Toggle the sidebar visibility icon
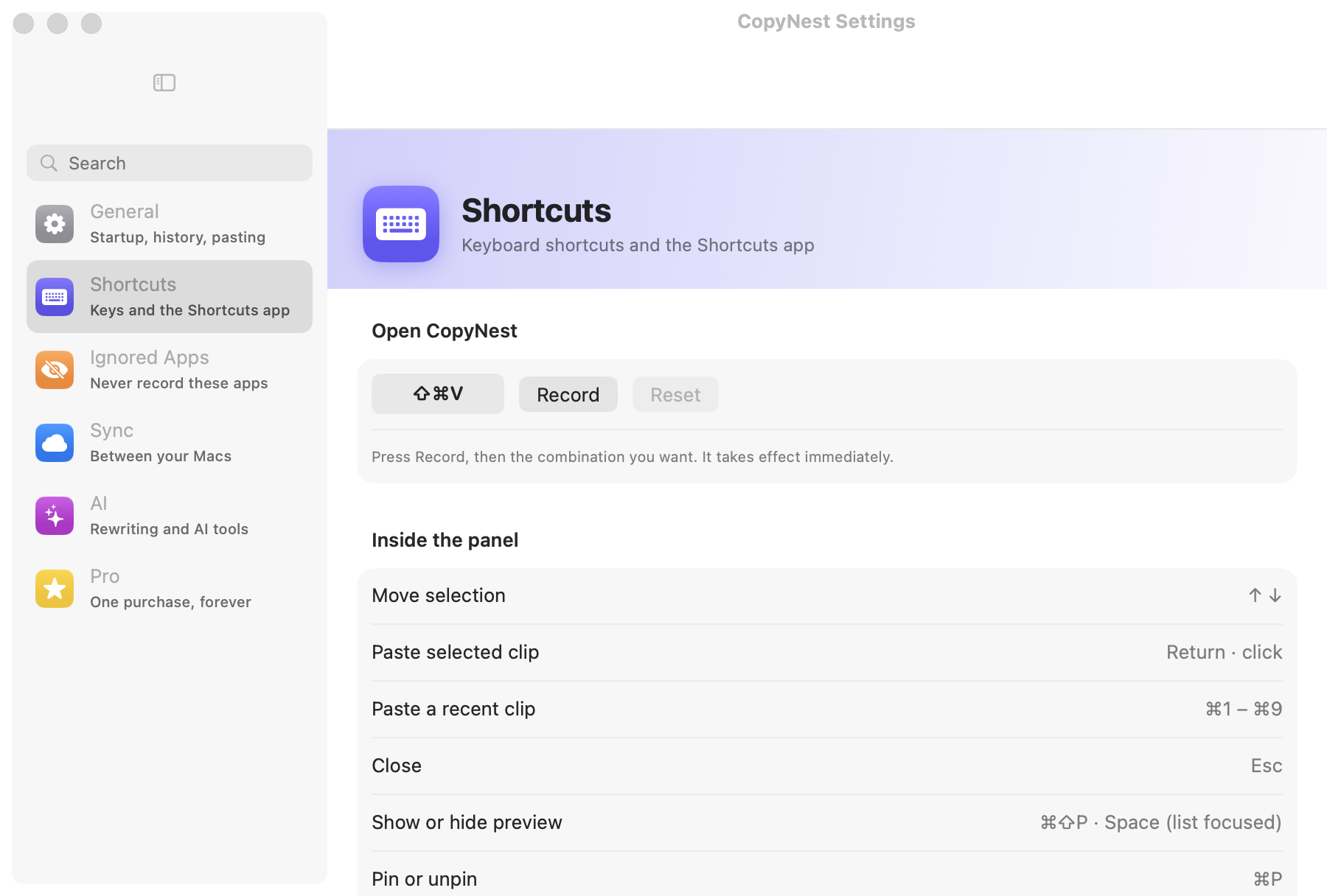This screenshot has width=1327, height=896. 164,83
